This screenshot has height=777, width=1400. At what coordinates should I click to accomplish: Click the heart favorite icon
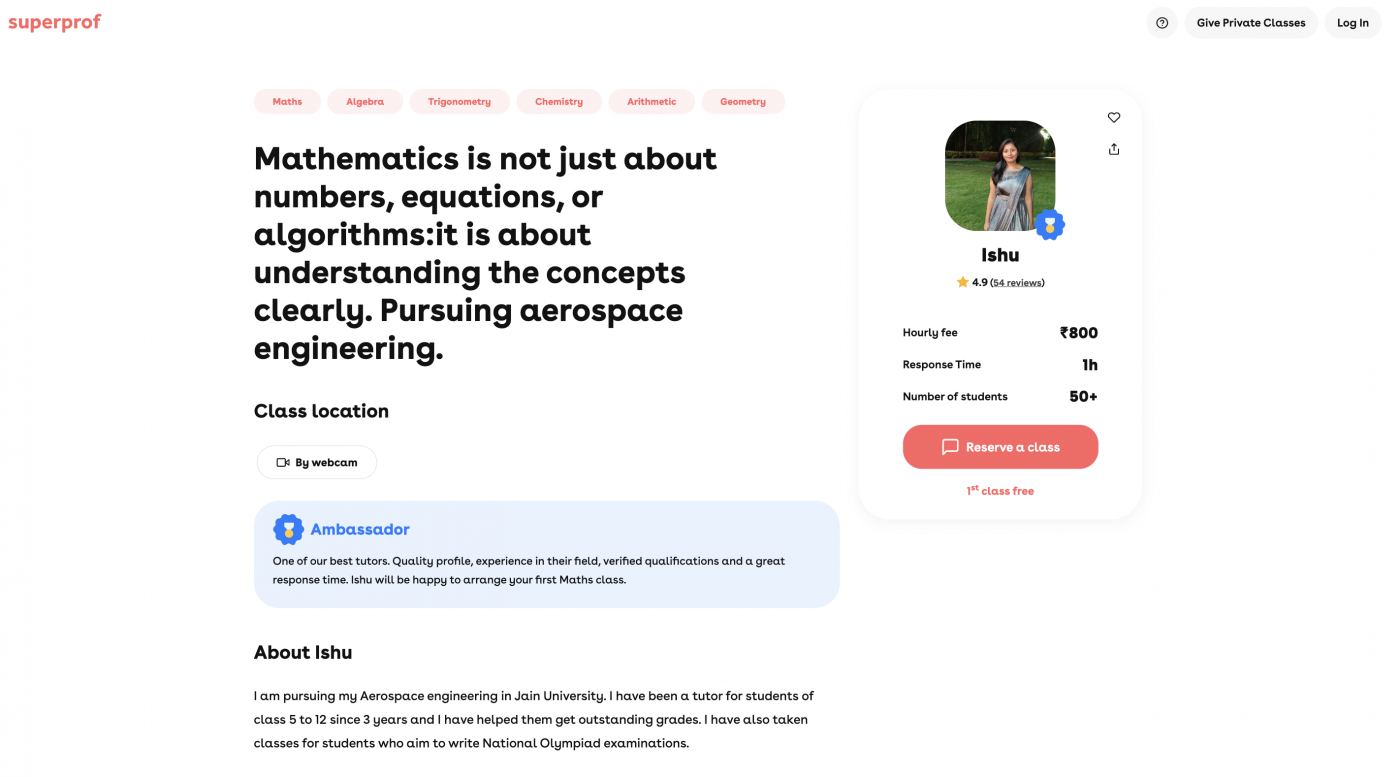[x=1114, y=118]
